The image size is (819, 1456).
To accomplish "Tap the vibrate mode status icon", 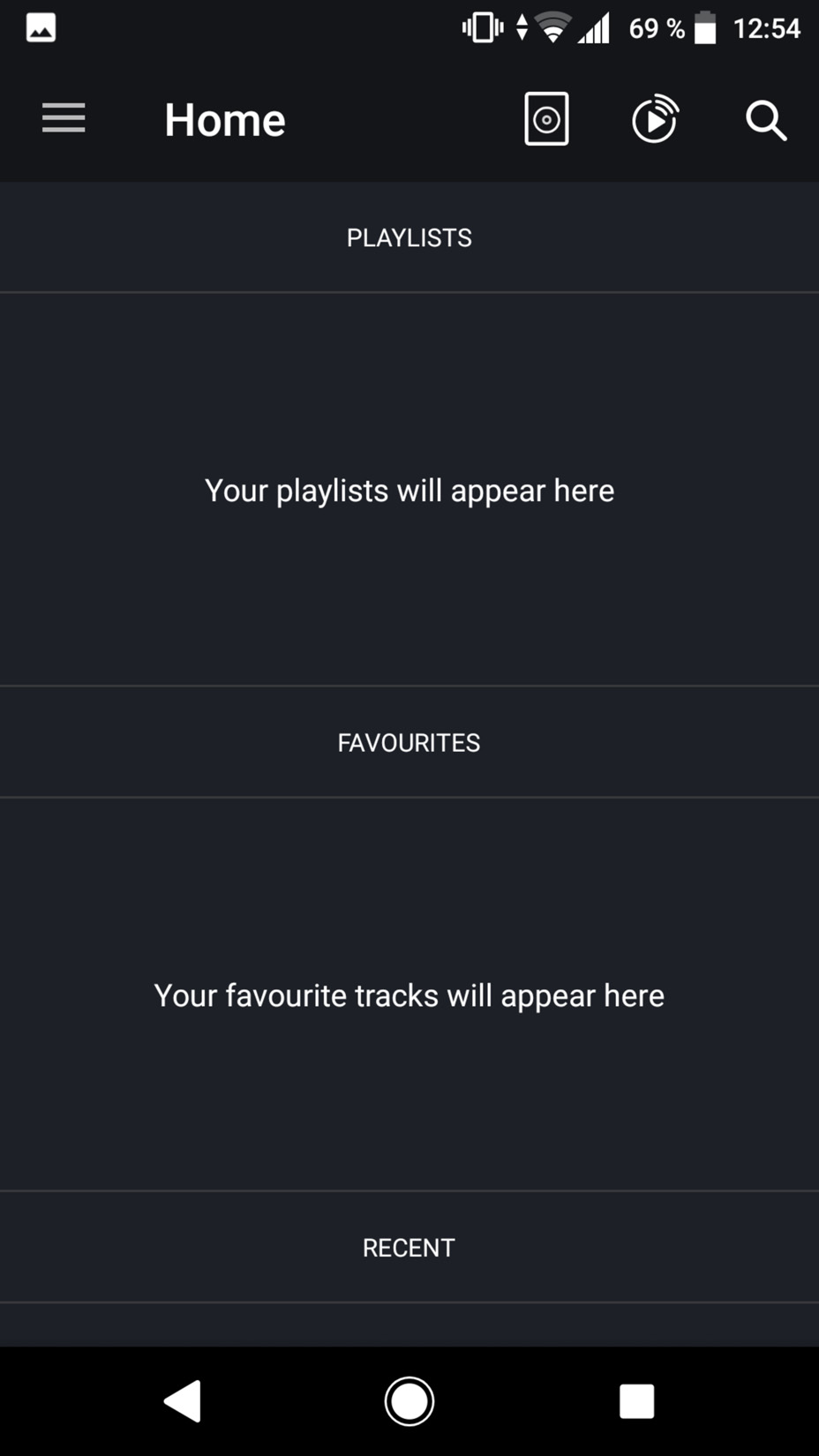I will click(483, 27).
